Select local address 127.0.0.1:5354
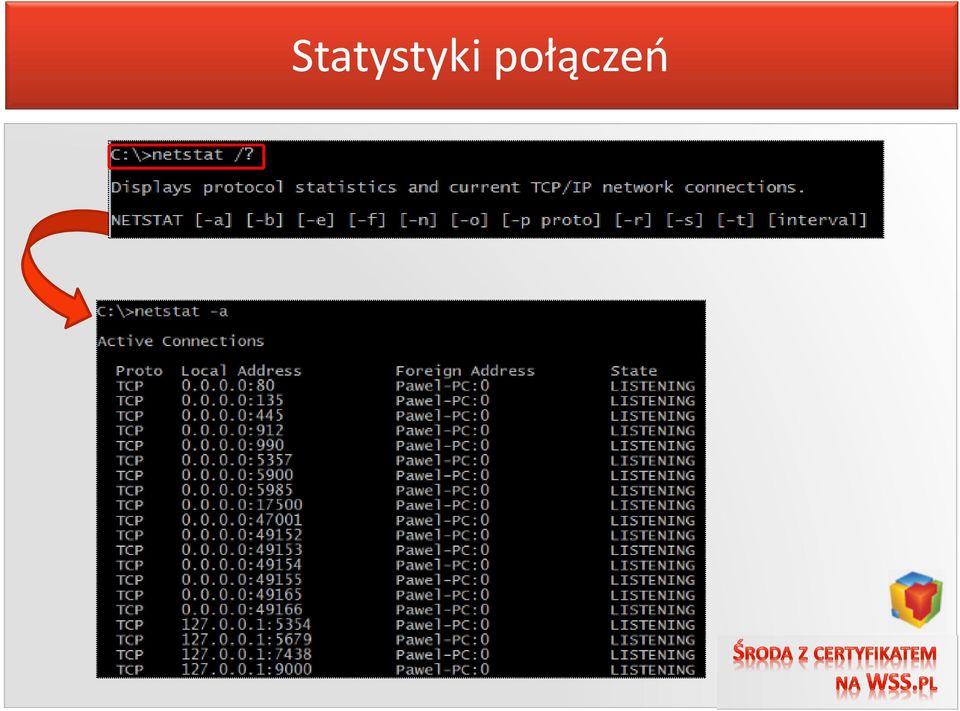This screenshot has height=711, width=960. (x=246, y=625)
